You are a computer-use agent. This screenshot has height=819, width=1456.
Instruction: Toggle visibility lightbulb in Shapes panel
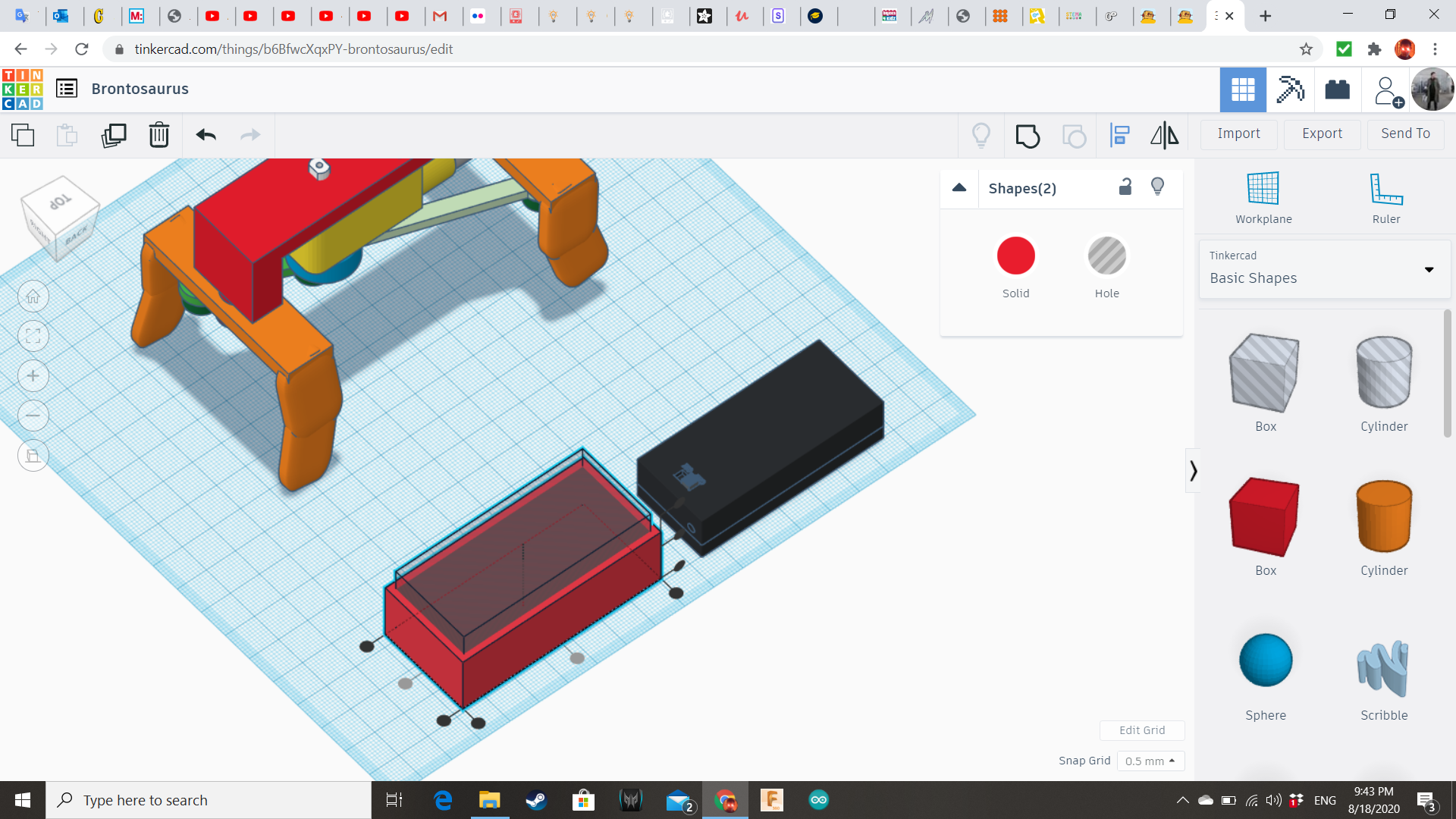tap(1157, 187)
